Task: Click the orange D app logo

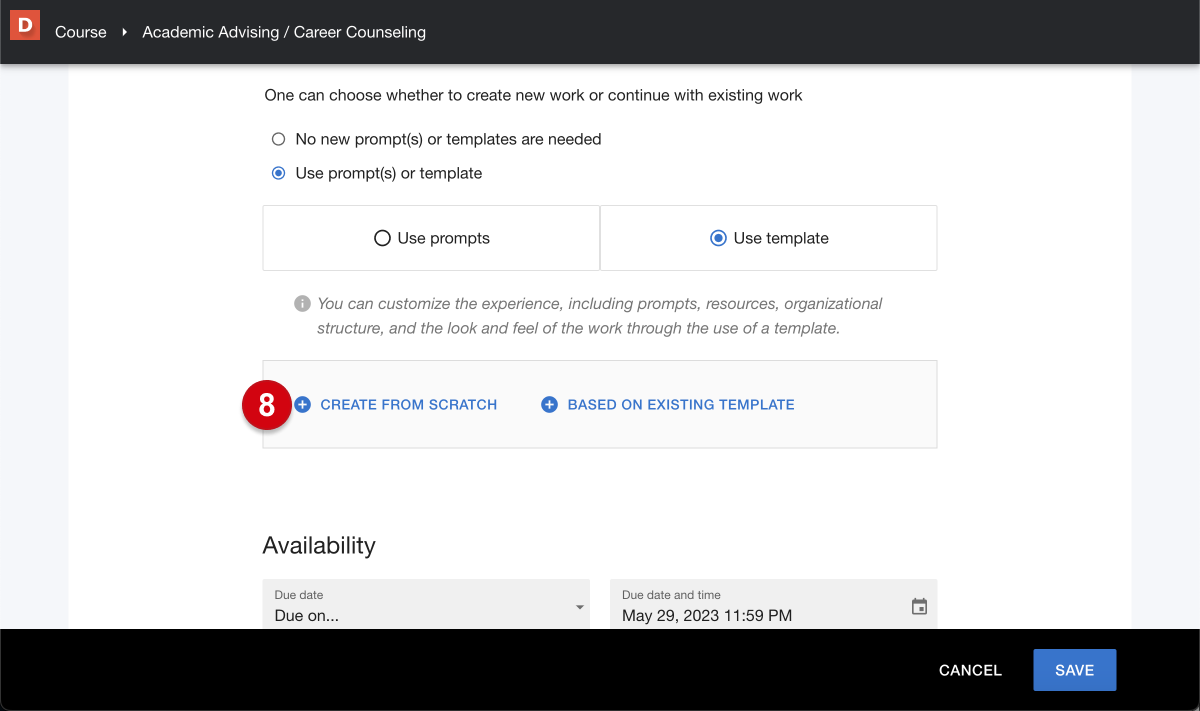Action: [x=25, y=25]
